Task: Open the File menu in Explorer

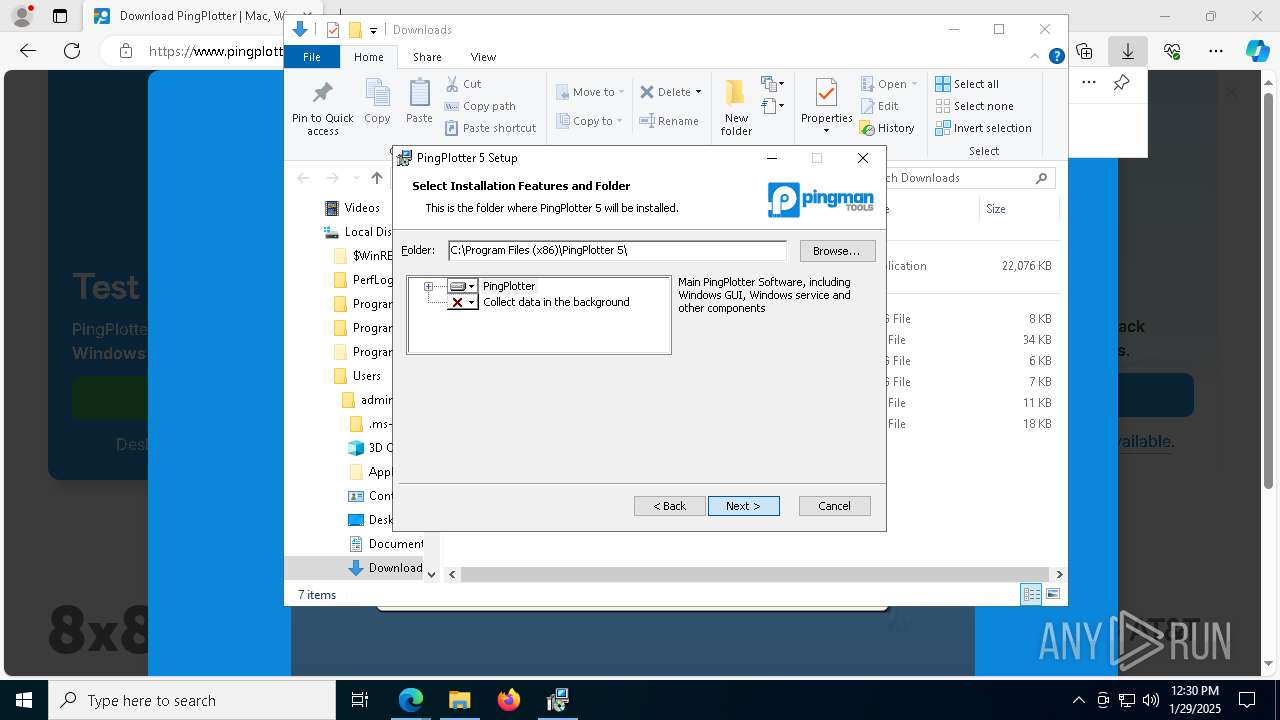Action: point(312,57)
